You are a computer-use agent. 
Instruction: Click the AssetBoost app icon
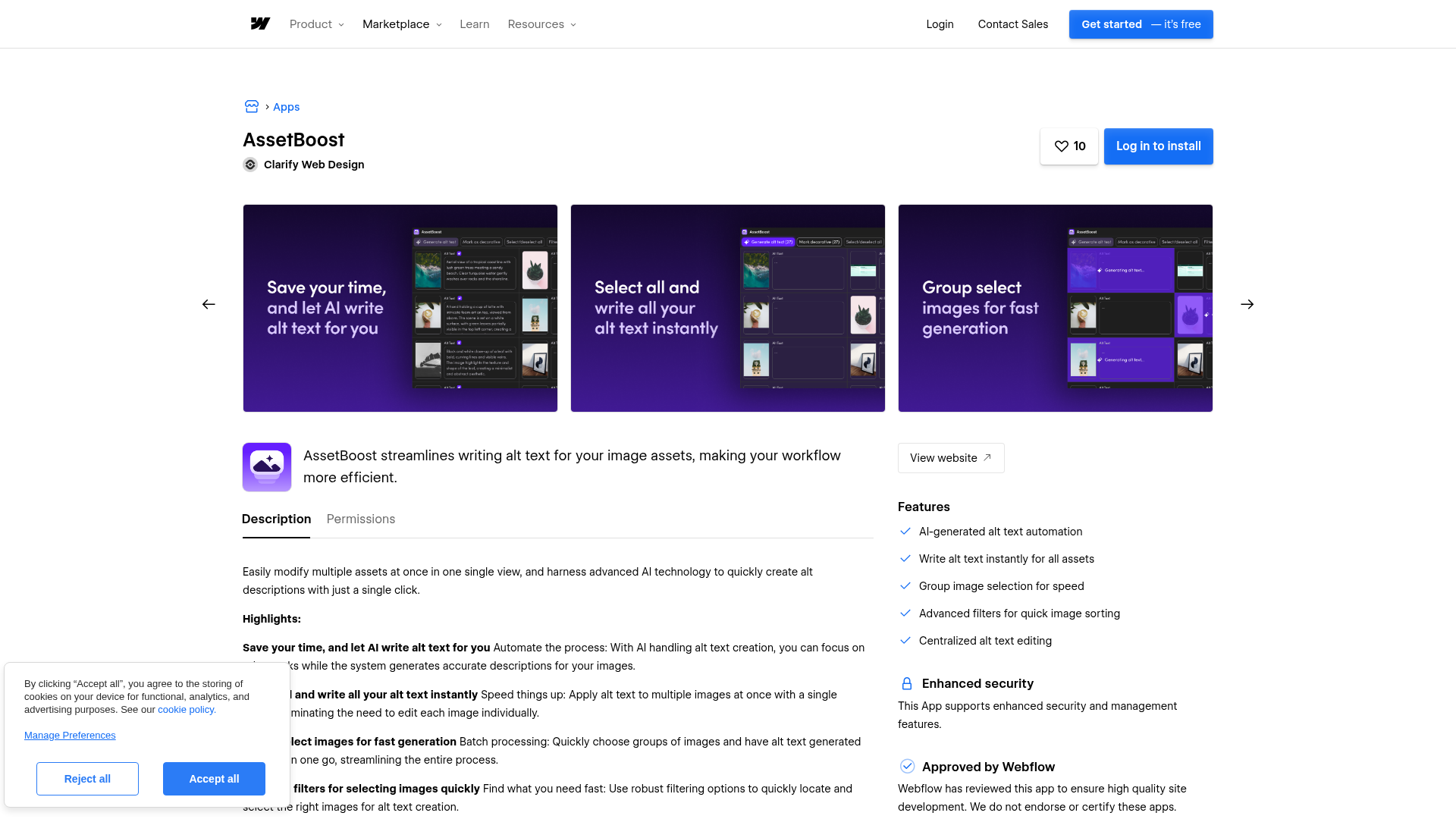point(267,467)
